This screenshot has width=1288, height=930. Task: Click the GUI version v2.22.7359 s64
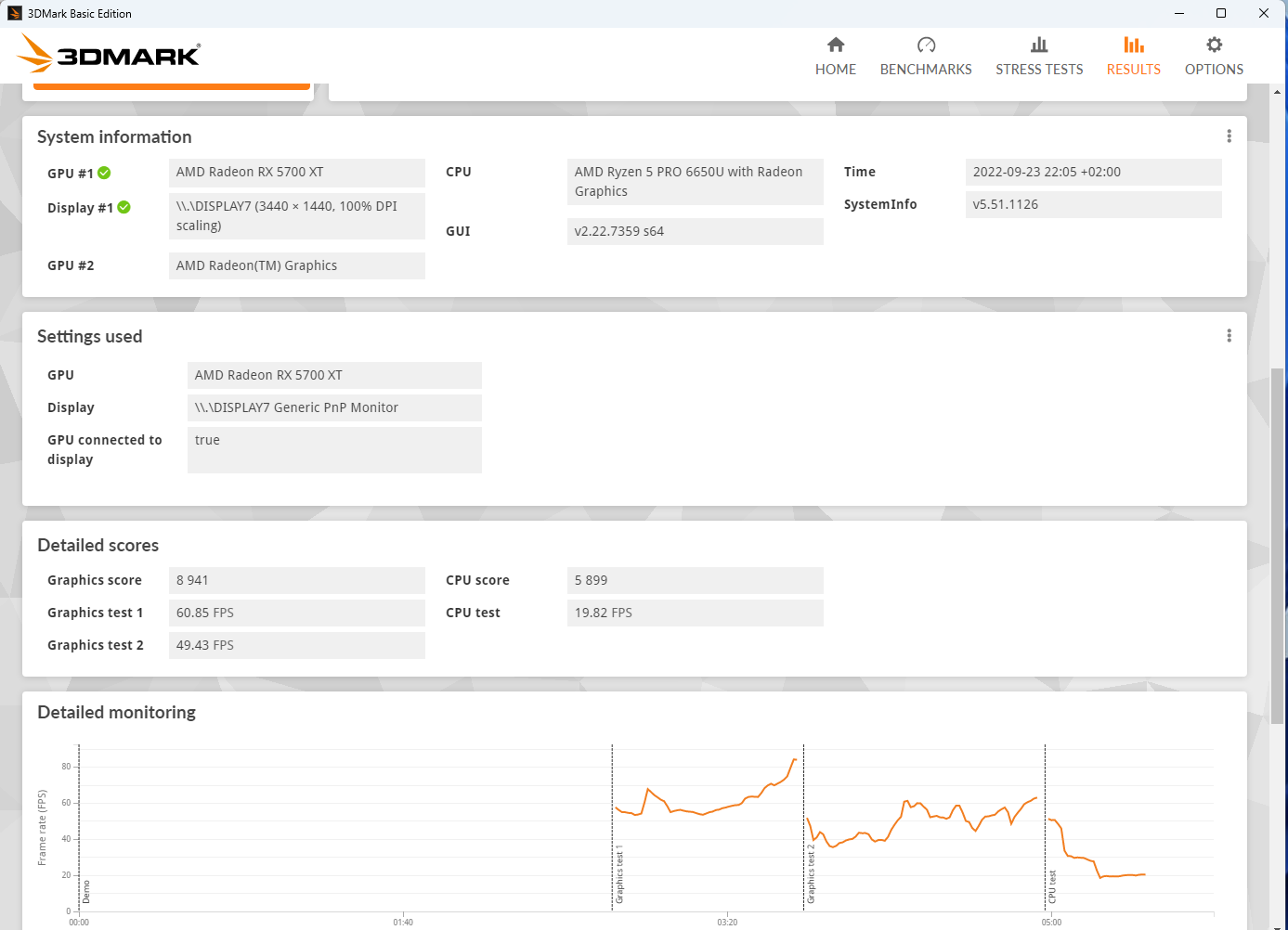pyautogui.click(x=696, y=231)
